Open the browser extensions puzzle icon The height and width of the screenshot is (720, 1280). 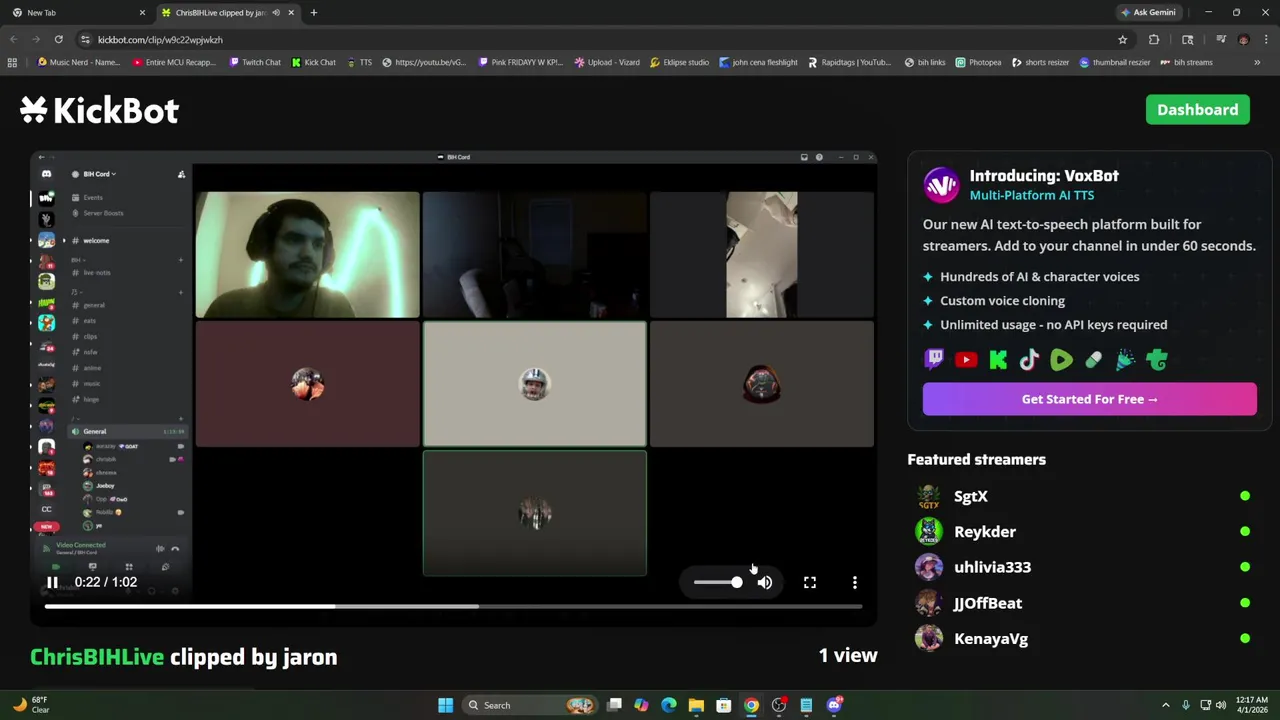tap(1154, 39)
